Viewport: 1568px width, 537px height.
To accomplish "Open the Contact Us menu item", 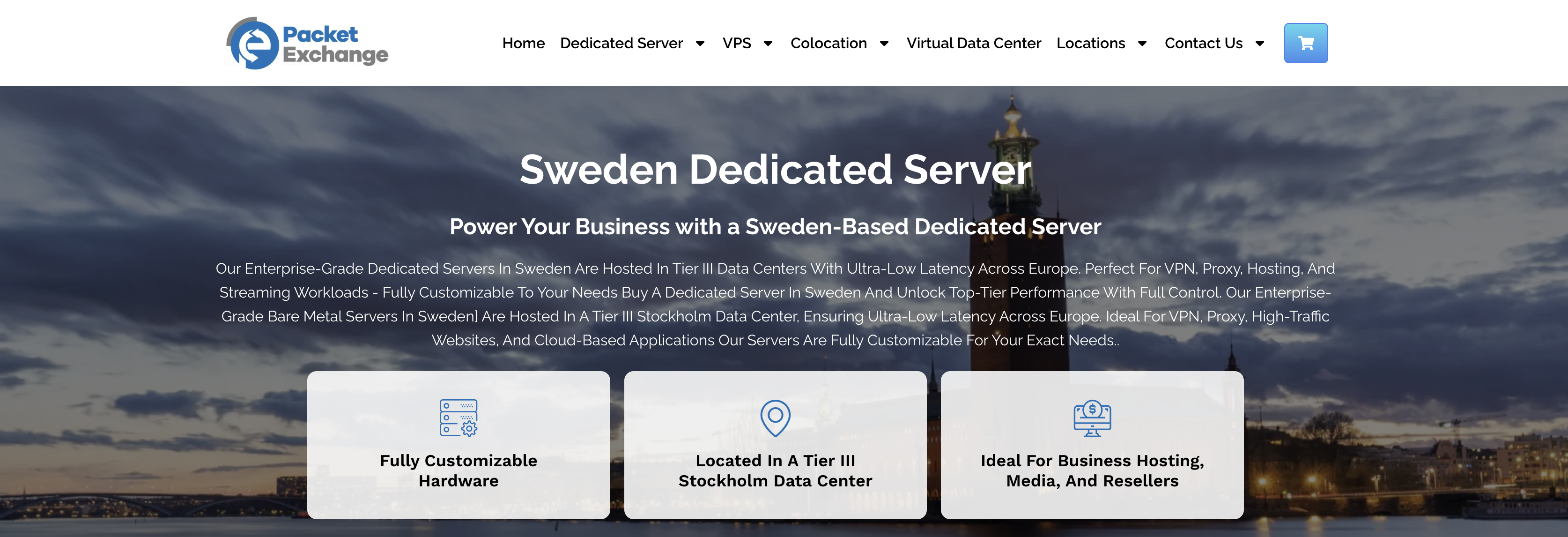I will pyautogui.click(x=1203, y=43).
